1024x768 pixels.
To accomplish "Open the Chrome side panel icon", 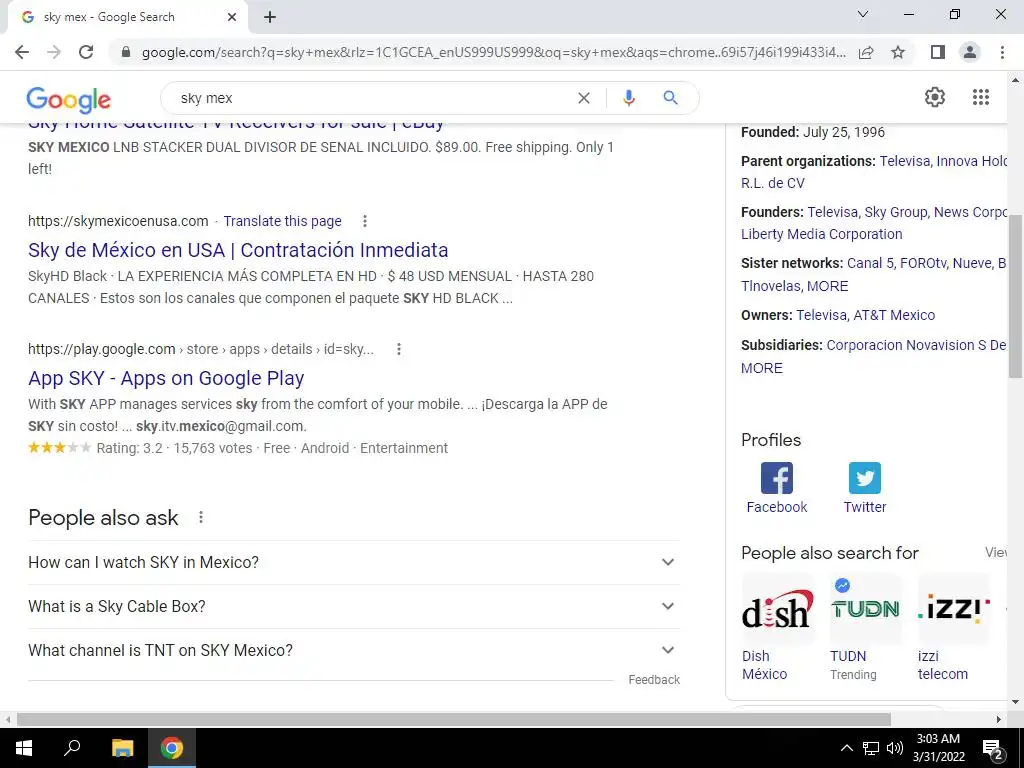I will click(938, 52).
